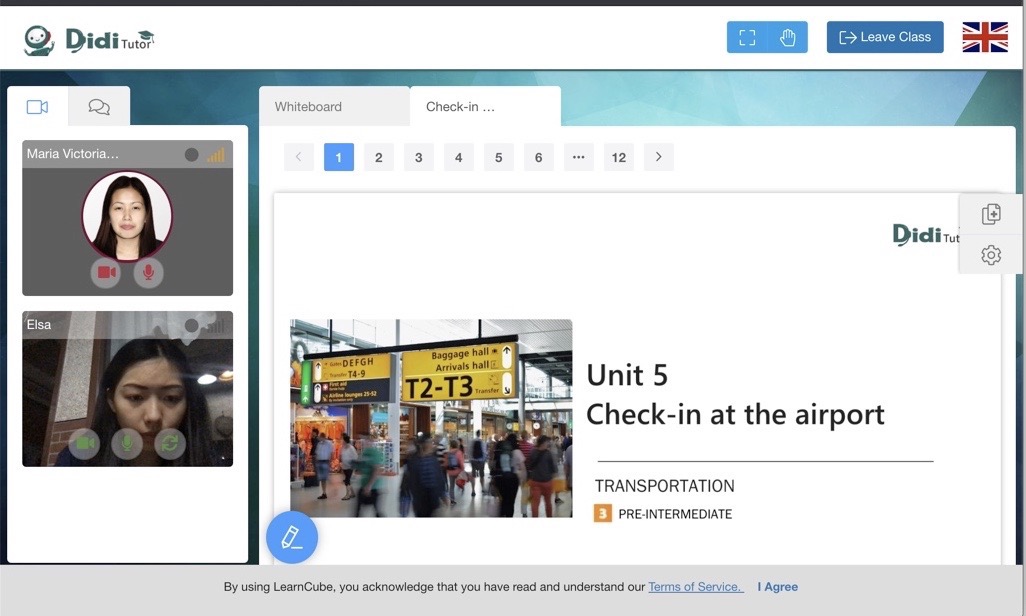The width and height of the screenshot is (1026, 616).
Task: Select the "Check-in at the airport" text
Action: tap(735, 414)
